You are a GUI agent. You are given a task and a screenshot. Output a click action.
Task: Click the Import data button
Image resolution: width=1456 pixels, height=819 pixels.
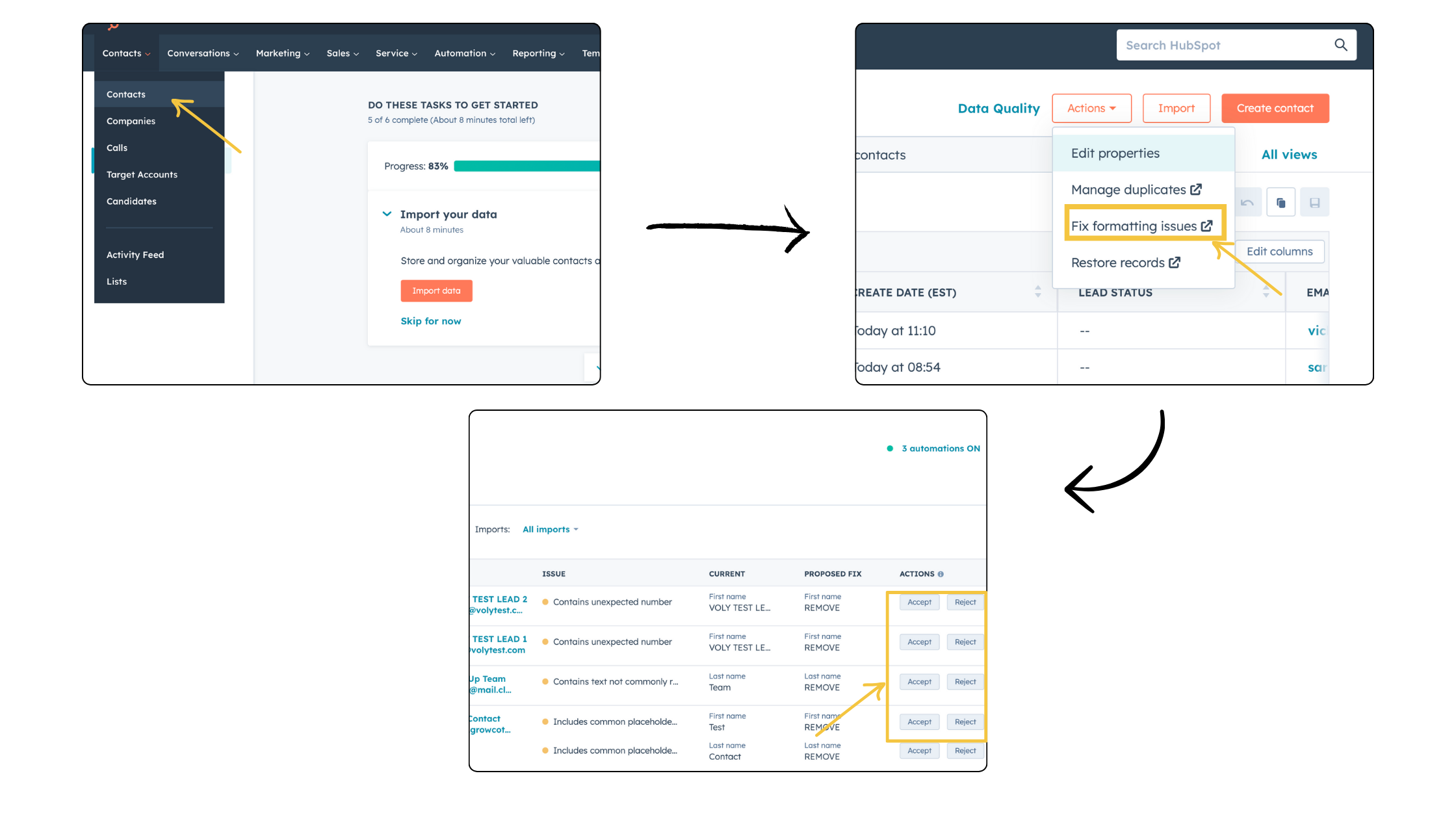pos(436,291)
